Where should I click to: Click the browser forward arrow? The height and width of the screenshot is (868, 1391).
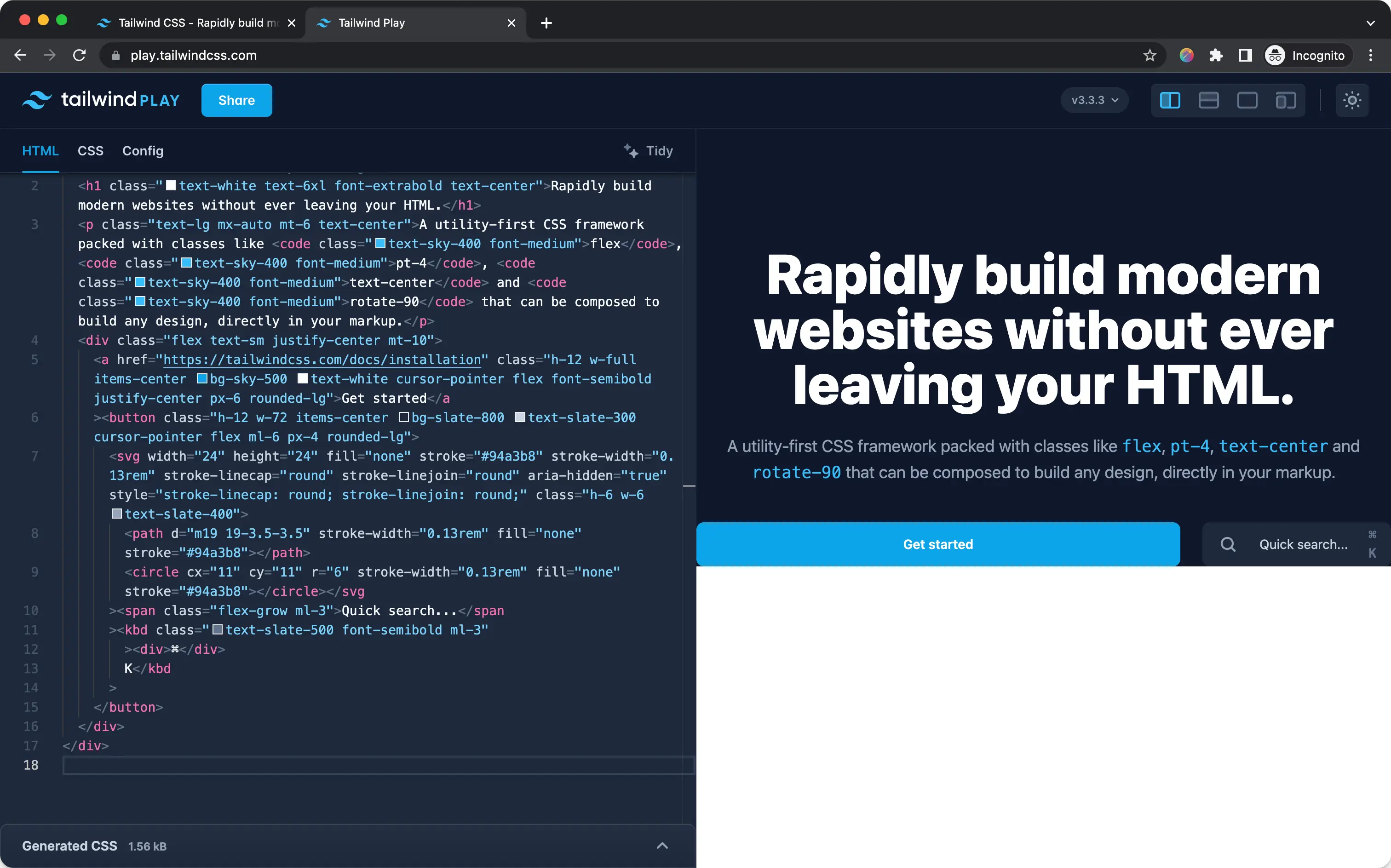[x=50, y=55]
